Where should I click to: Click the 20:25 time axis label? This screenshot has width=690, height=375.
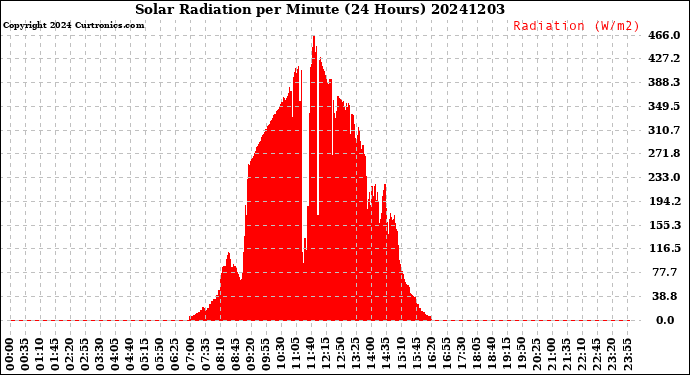point(536,354)
